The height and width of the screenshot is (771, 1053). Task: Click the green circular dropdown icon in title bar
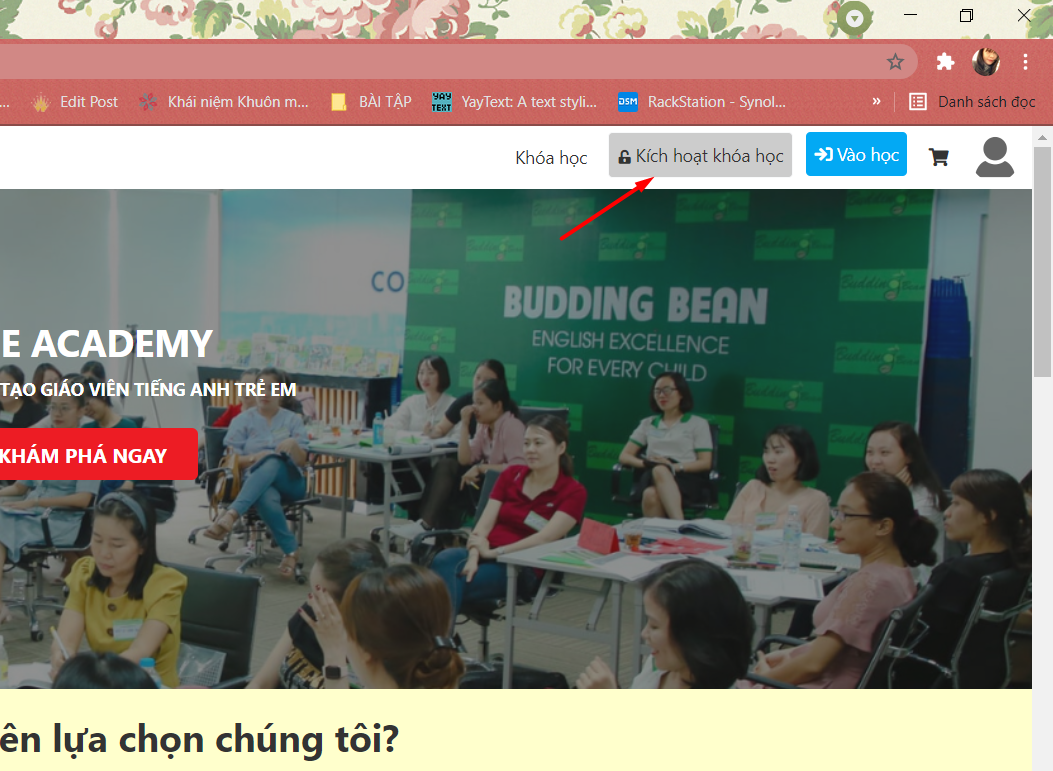tap(854, 18)
